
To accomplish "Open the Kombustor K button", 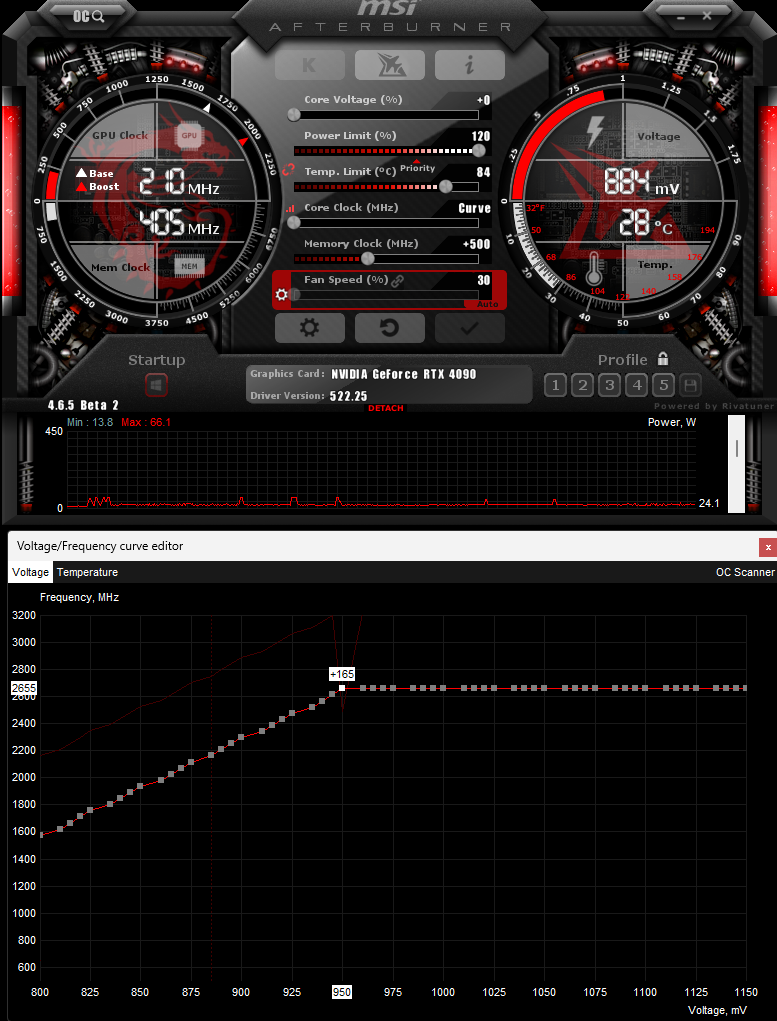I will pyautogui.click(x=309, y=65).
